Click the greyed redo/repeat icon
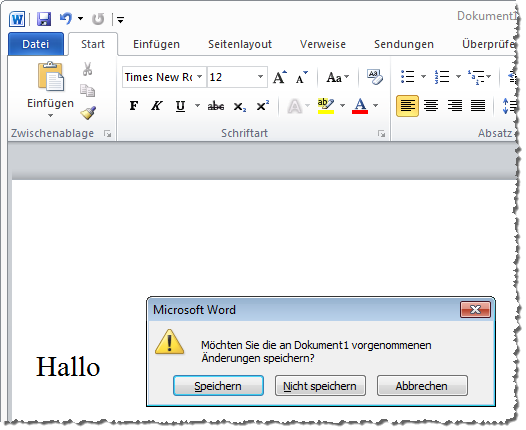Screen dimensions: 526x430 point(98,19)
